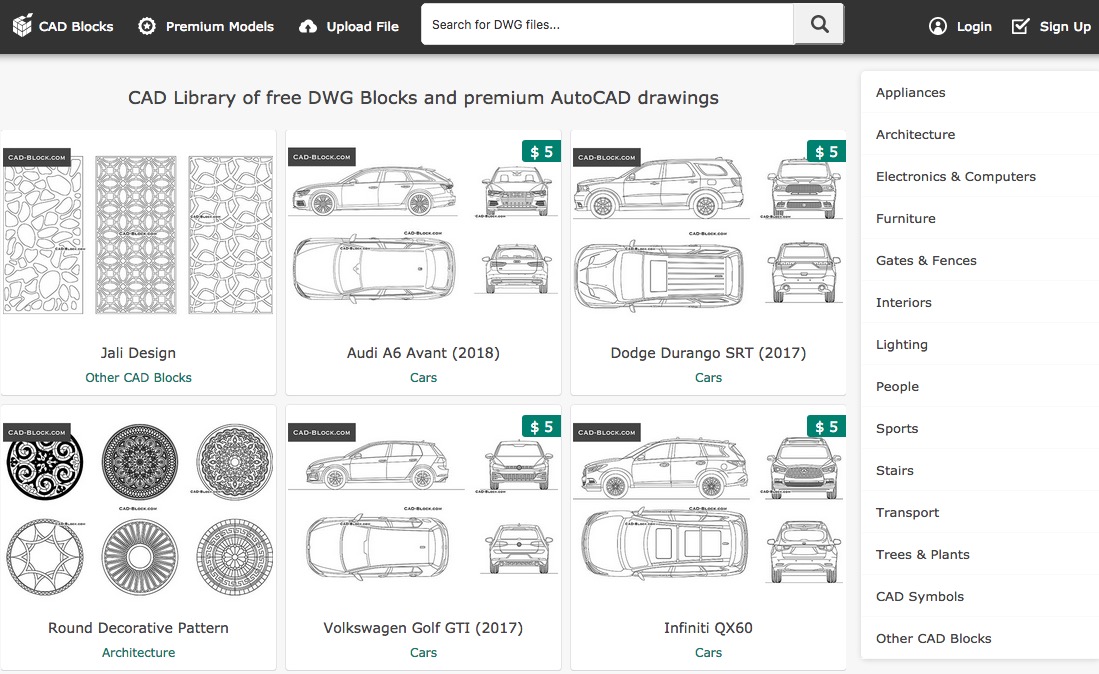
Task: Select the Interiors category in the sidebar
Action: (x=980, y=303)
